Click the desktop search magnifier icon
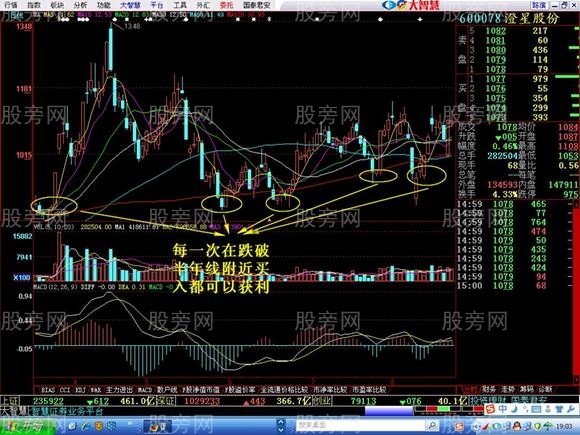This screenshot has width=580, height=435. (432, 425)
